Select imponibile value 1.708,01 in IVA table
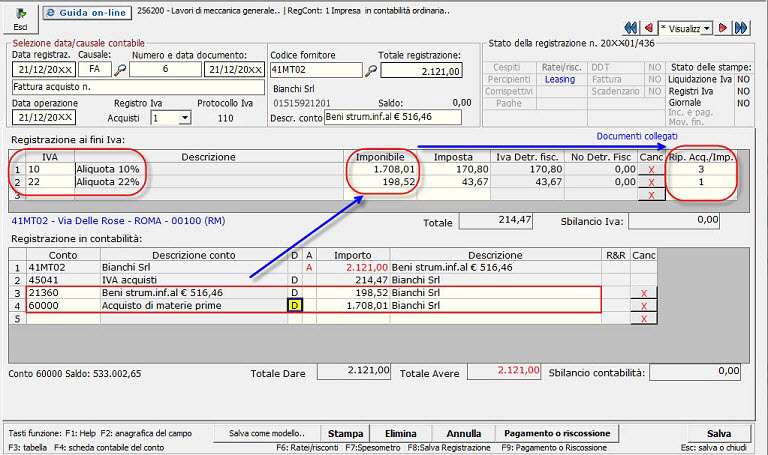 [x=381, y=169]
